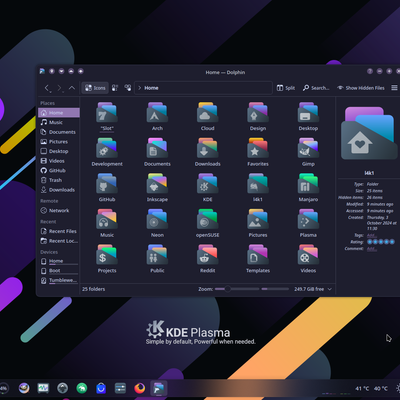This screenshot has width=400, height=400.
Task: Select the Arch folder icon
Action: click(x=157, y=113)
